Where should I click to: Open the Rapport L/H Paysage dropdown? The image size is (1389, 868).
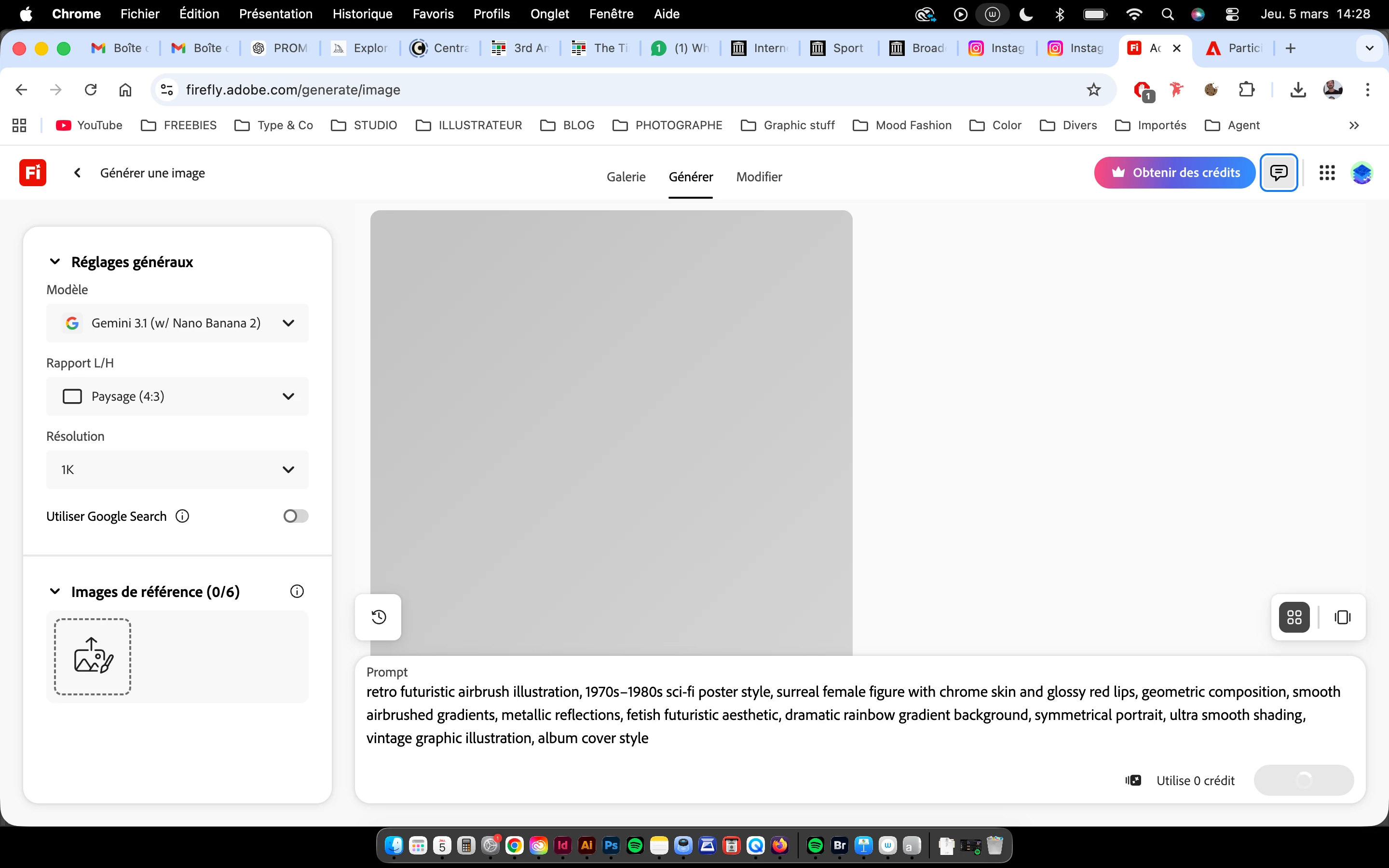coord(177,396)
